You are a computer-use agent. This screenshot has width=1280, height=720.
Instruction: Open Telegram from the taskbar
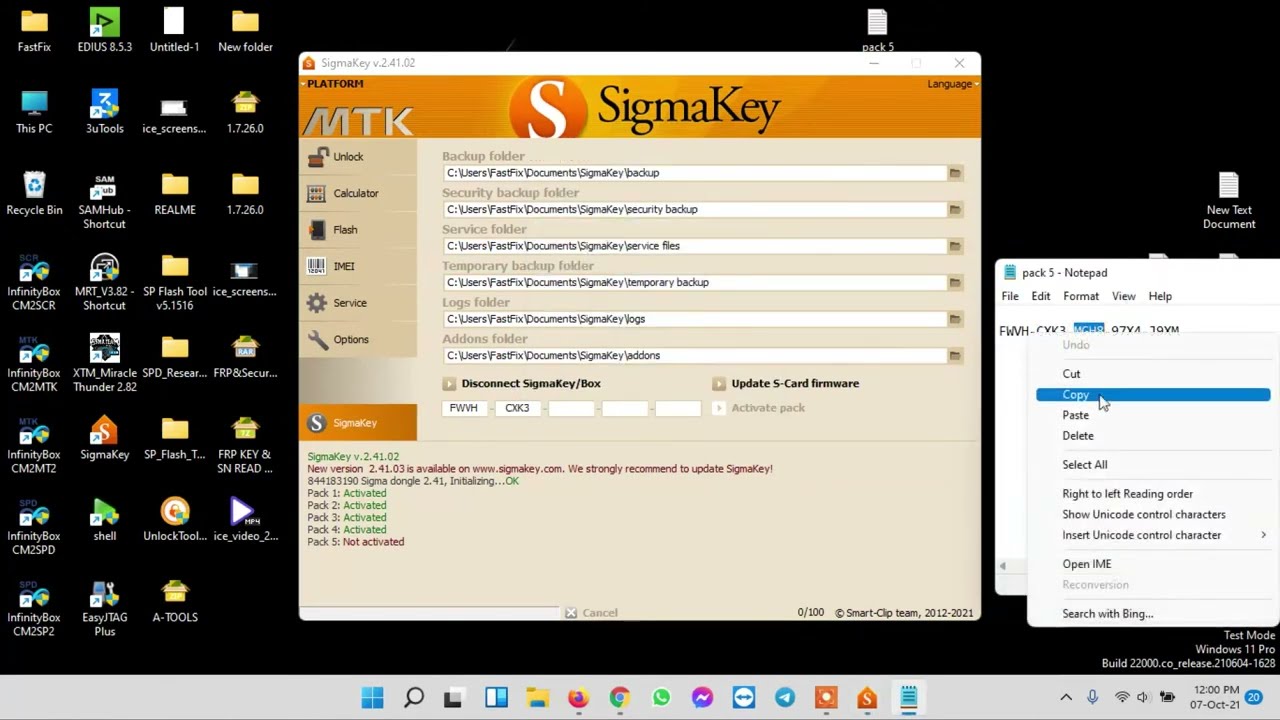click(785, 698)
